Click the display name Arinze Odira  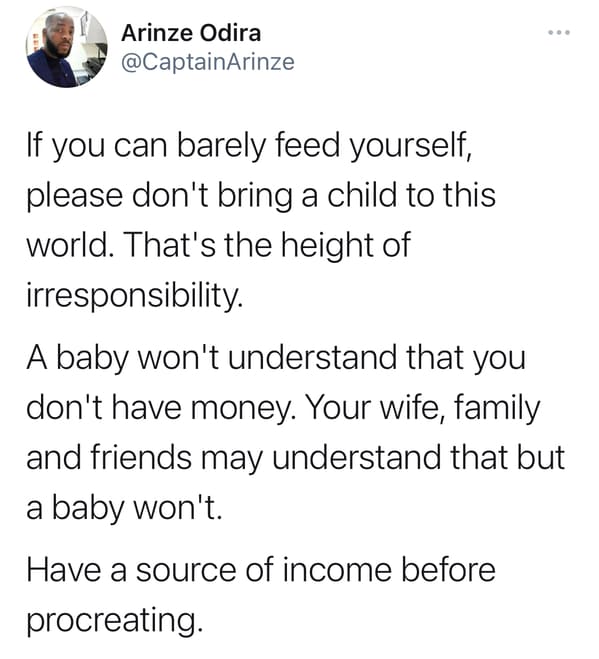pos(191,33)
